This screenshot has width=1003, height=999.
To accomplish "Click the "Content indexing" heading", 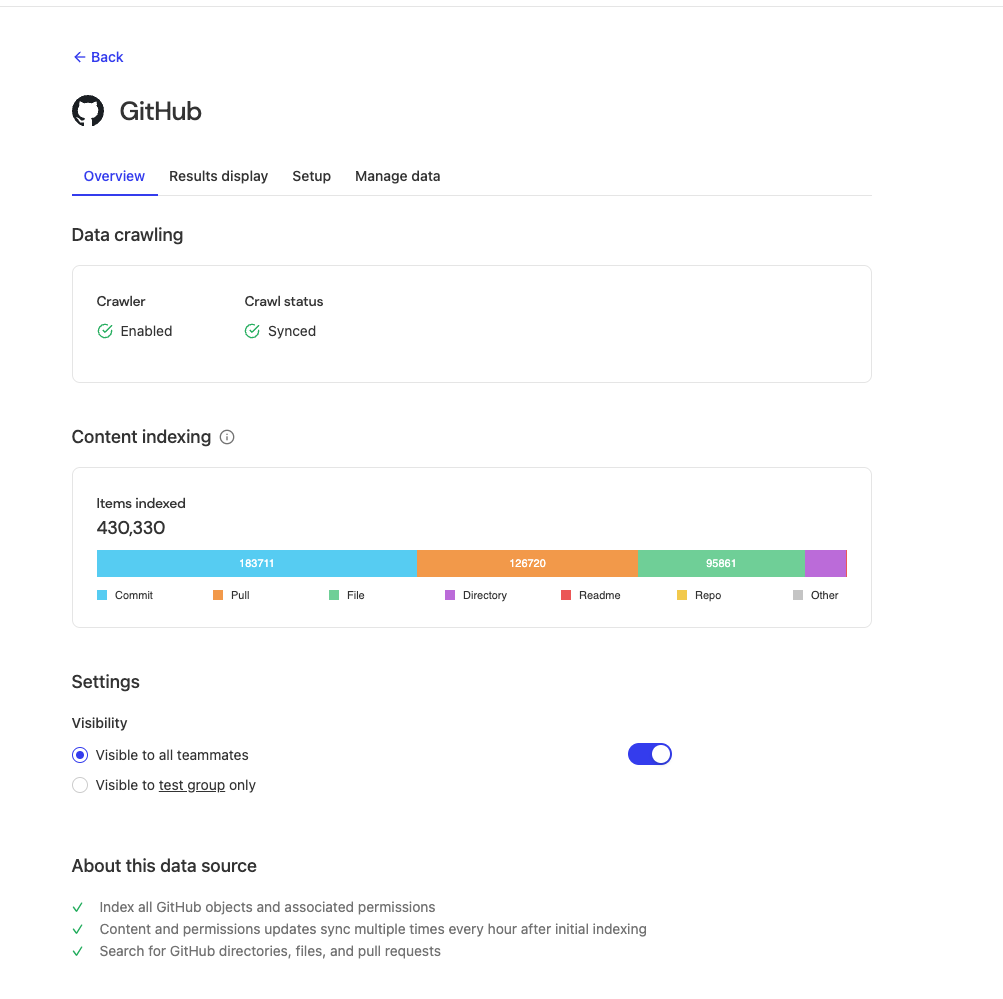I will [x=141, y=437].
